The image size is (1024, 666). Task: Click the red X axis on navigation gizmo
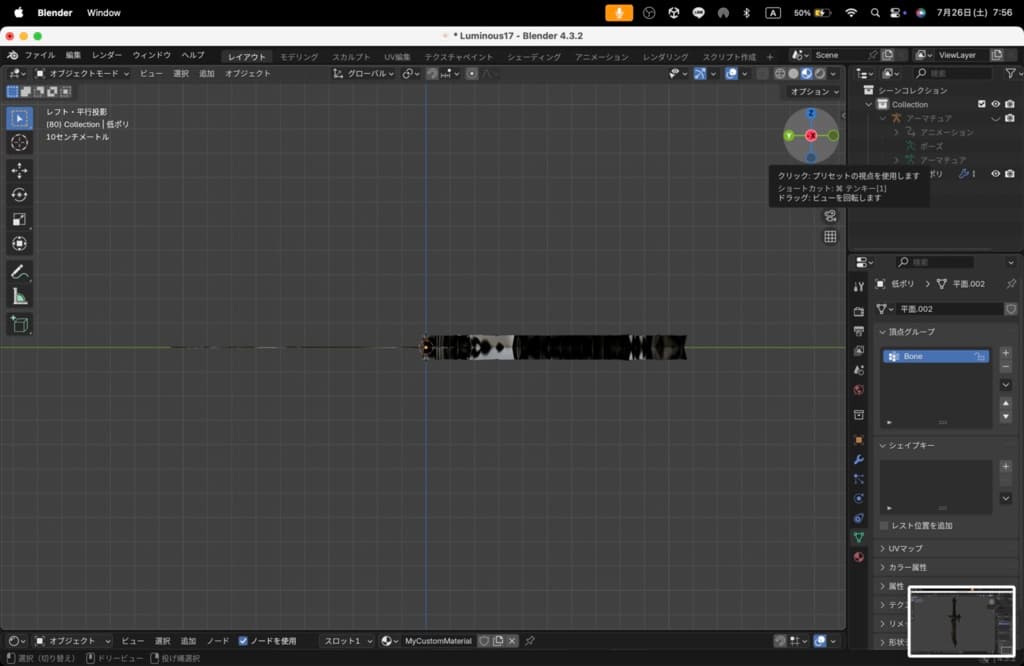tap(811, 135)
